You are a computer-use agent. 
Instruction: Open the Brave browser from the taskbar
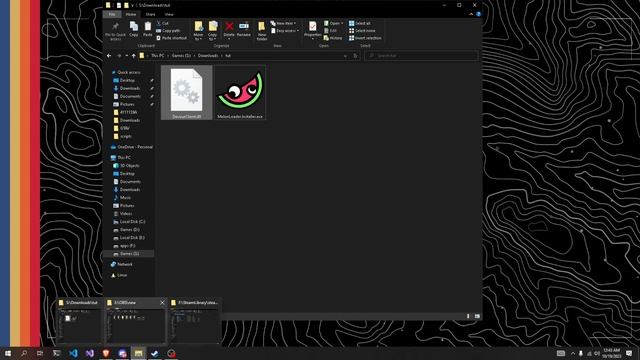click(x=106, y=353)
